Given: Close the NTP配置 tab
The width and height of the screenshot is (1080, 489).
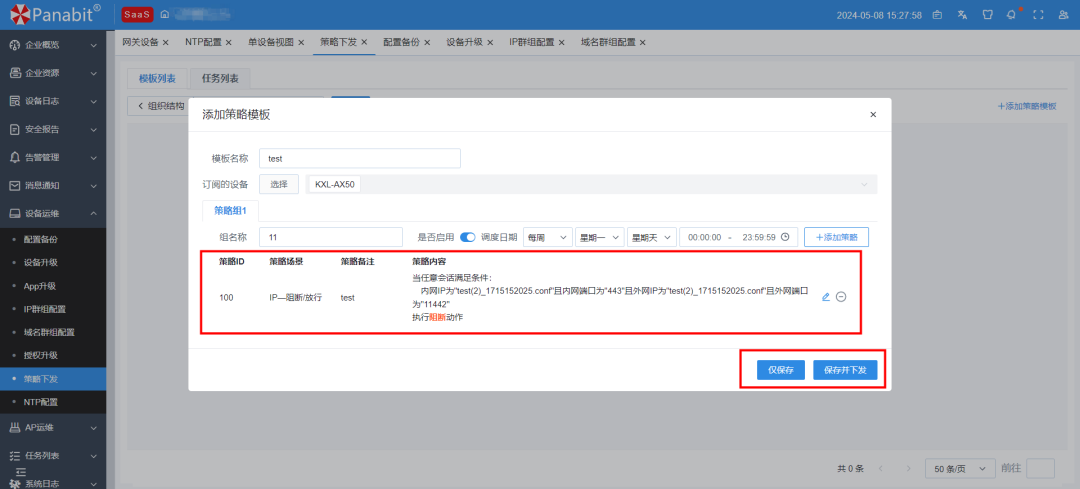Looking at the screenshot, I should coord(229,42).
